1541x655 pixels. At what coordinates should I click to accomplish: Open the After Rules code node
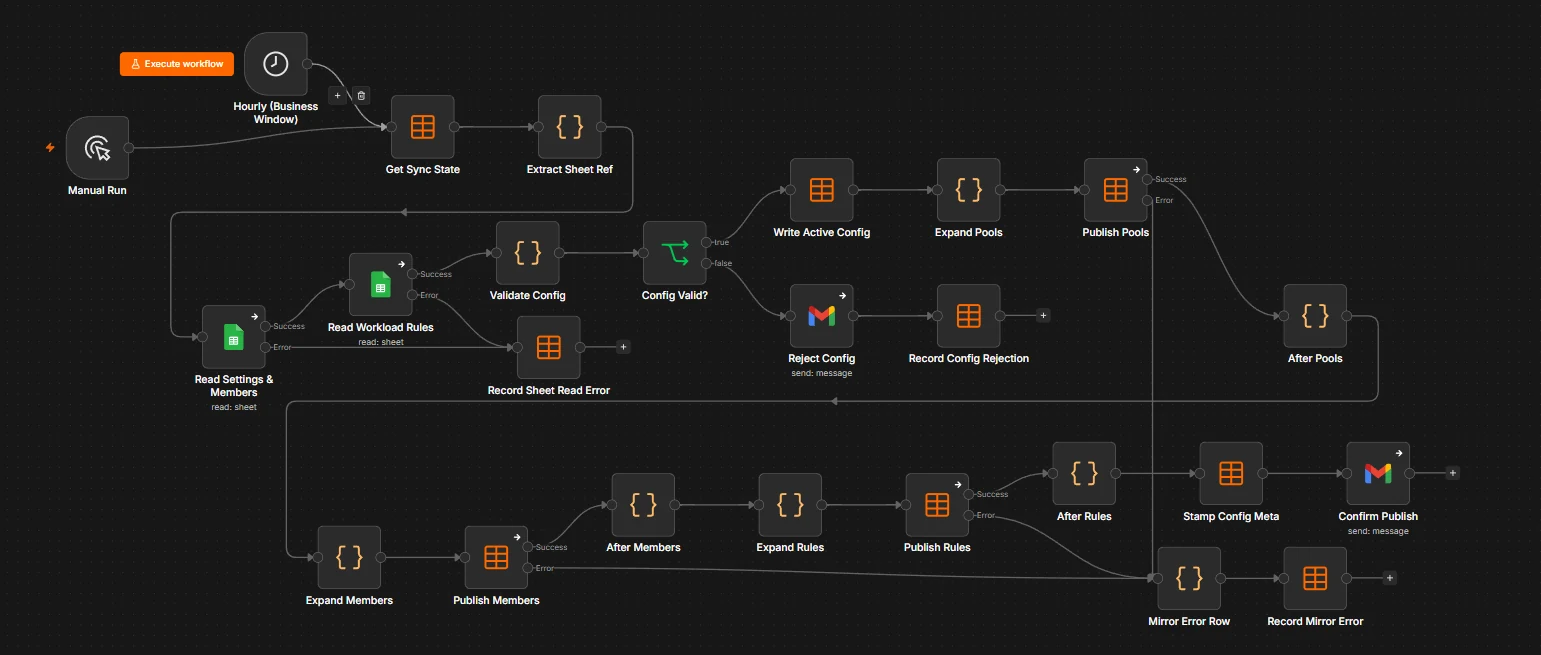1084,473
